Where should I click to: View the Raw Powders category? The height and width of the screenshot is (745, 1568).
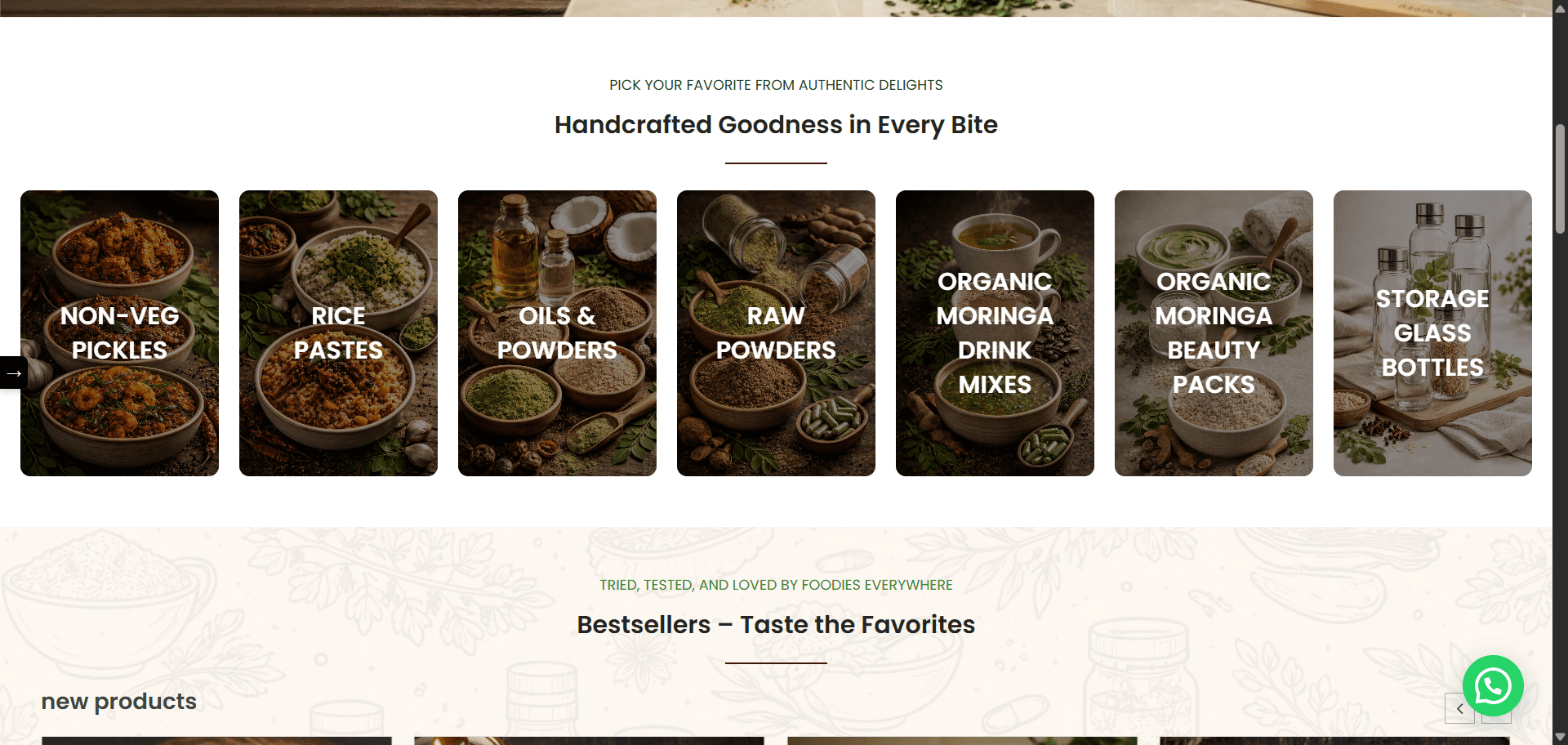(x=776, y=333)
